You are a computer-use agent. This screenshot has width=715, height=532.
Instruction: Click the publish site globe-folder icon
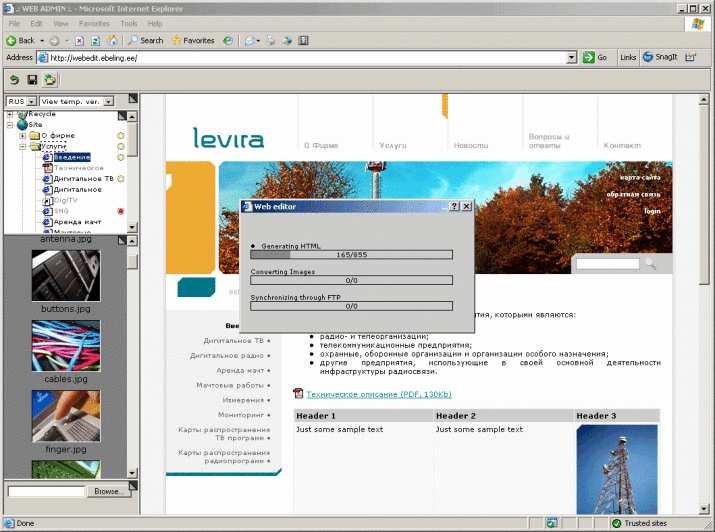coord(49,80)
